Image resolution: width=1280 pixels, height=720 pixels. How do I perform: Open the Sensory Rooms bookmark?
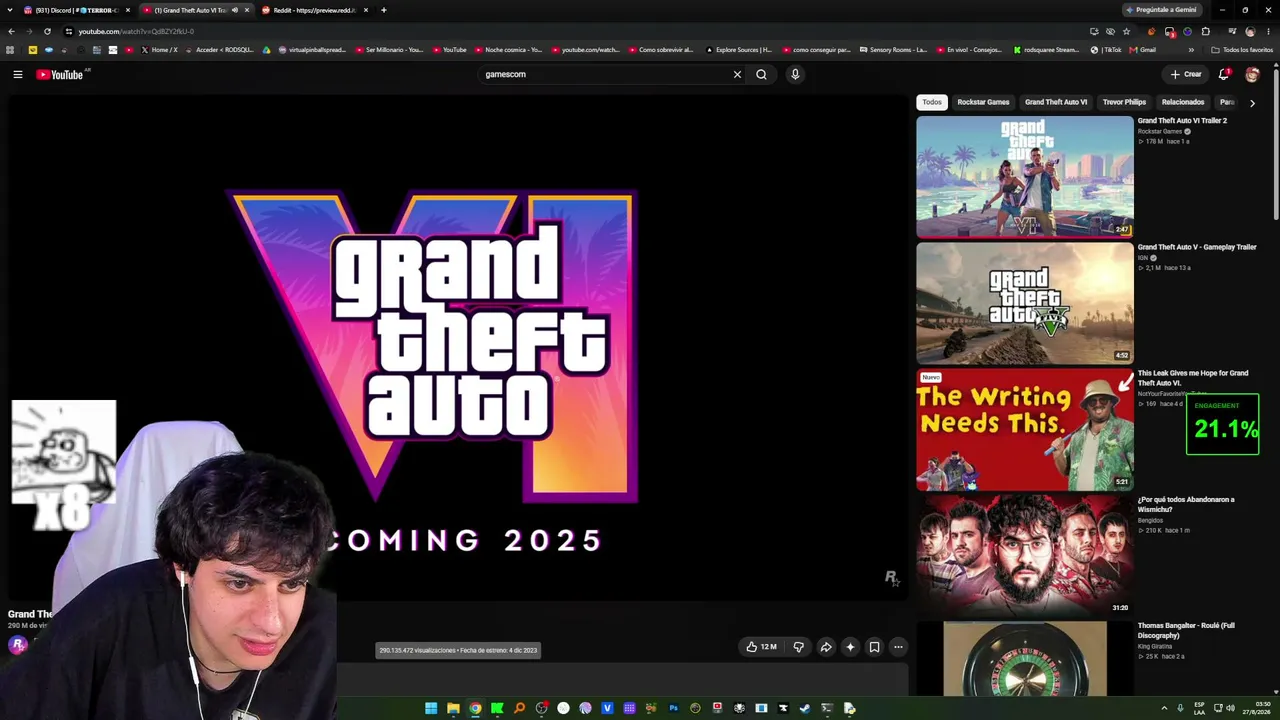point(893,50)
